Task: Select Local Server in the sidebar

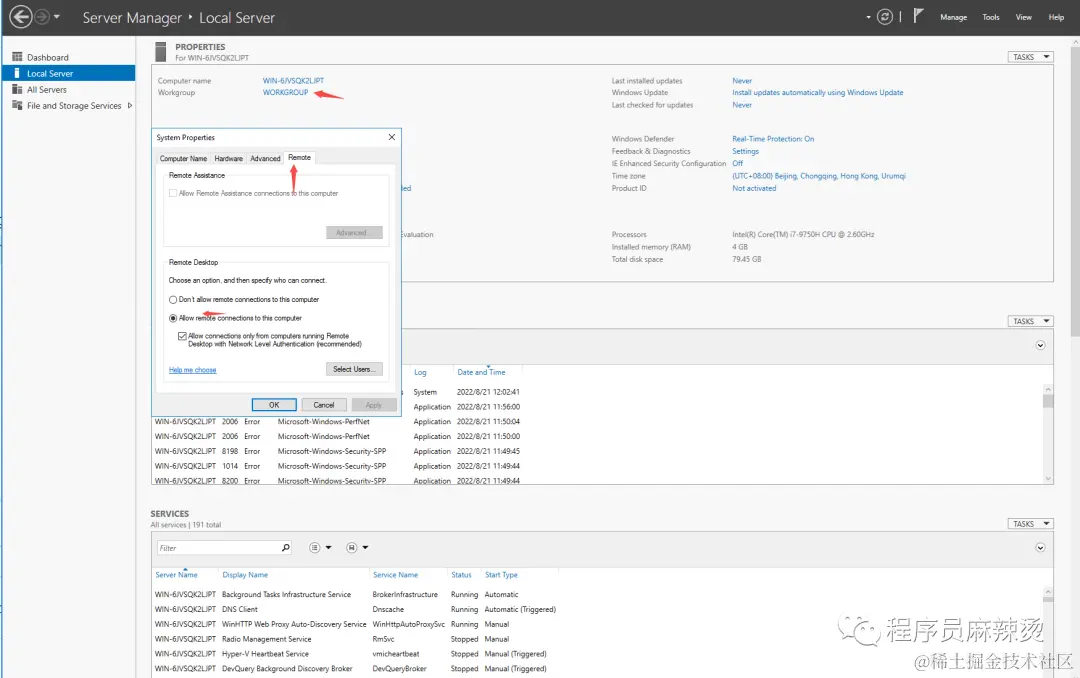Action: pyautogui.click(x=69, y=73)
